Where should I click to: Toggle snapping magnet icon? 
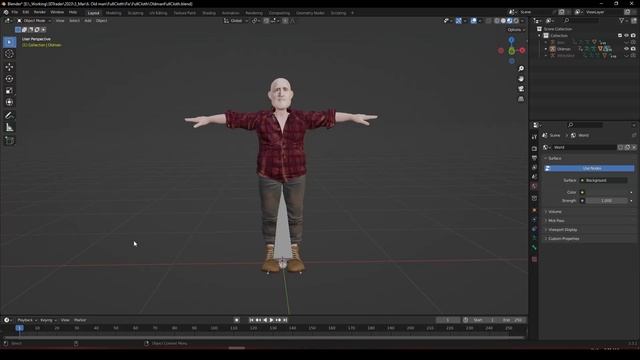coord(266,20)
